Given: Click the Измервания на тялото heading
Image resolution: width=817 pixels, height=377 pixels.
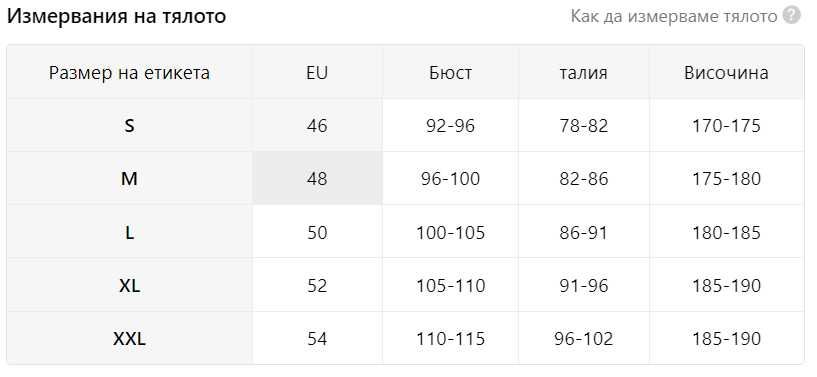Looking at the screenshot, I should pyautogui.click(x=116, y=16).
